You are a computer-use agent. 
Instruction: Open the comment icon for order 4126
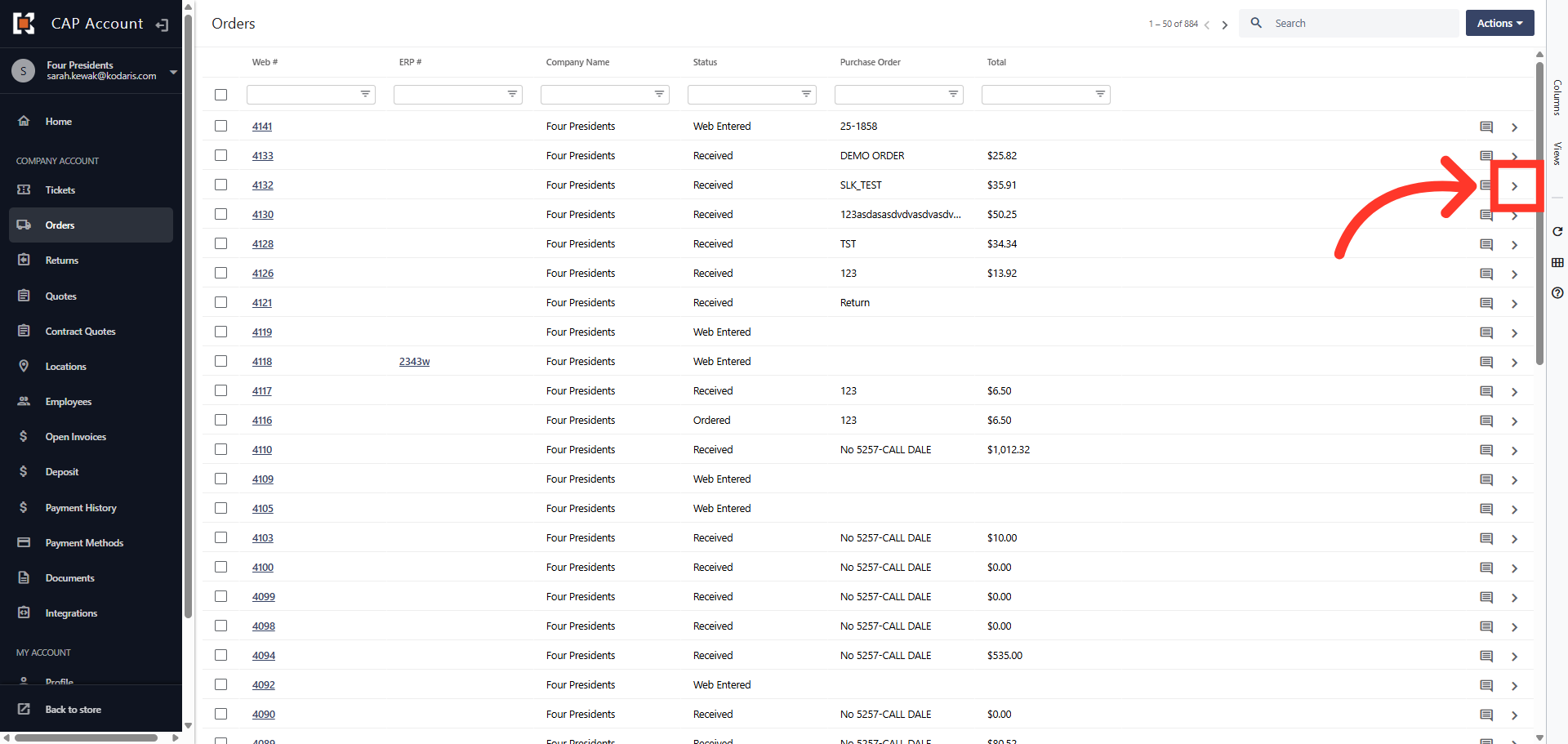[x=1486, y=274]
